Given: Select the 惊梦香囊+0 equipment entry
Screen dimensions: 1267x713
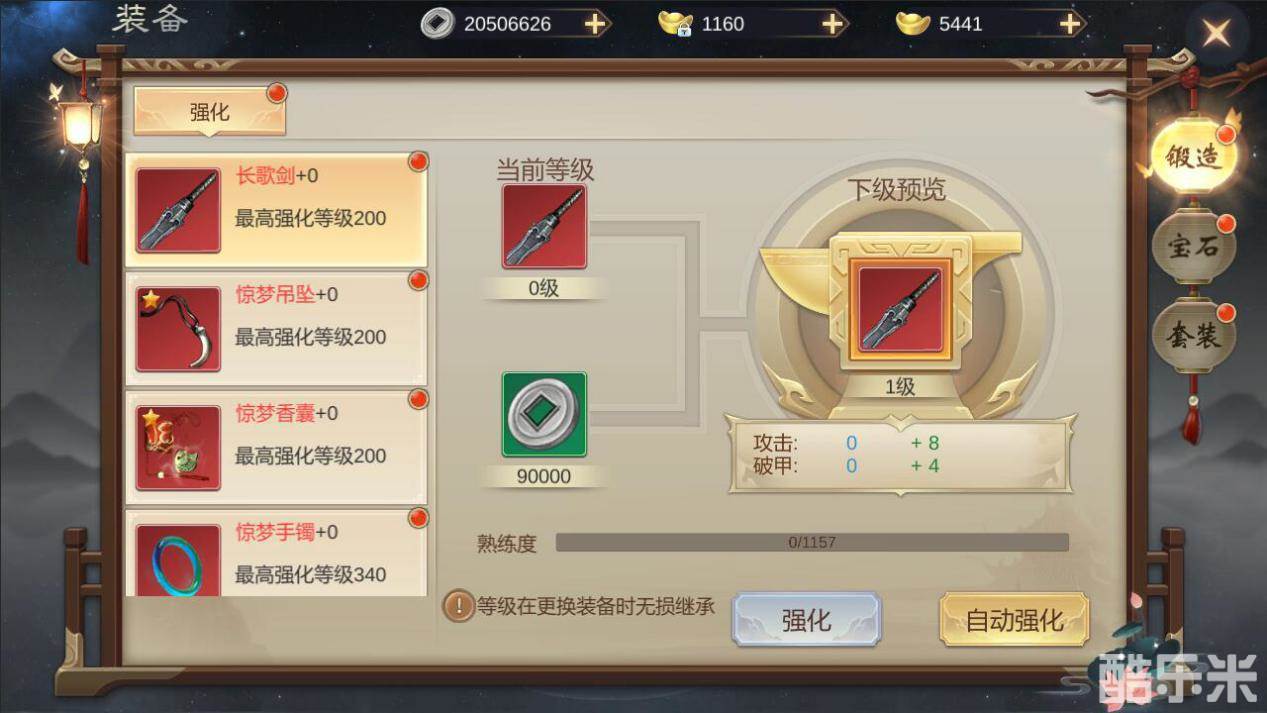Looking at the screenshot, I should pyautogui.click(x=276, y=447).
